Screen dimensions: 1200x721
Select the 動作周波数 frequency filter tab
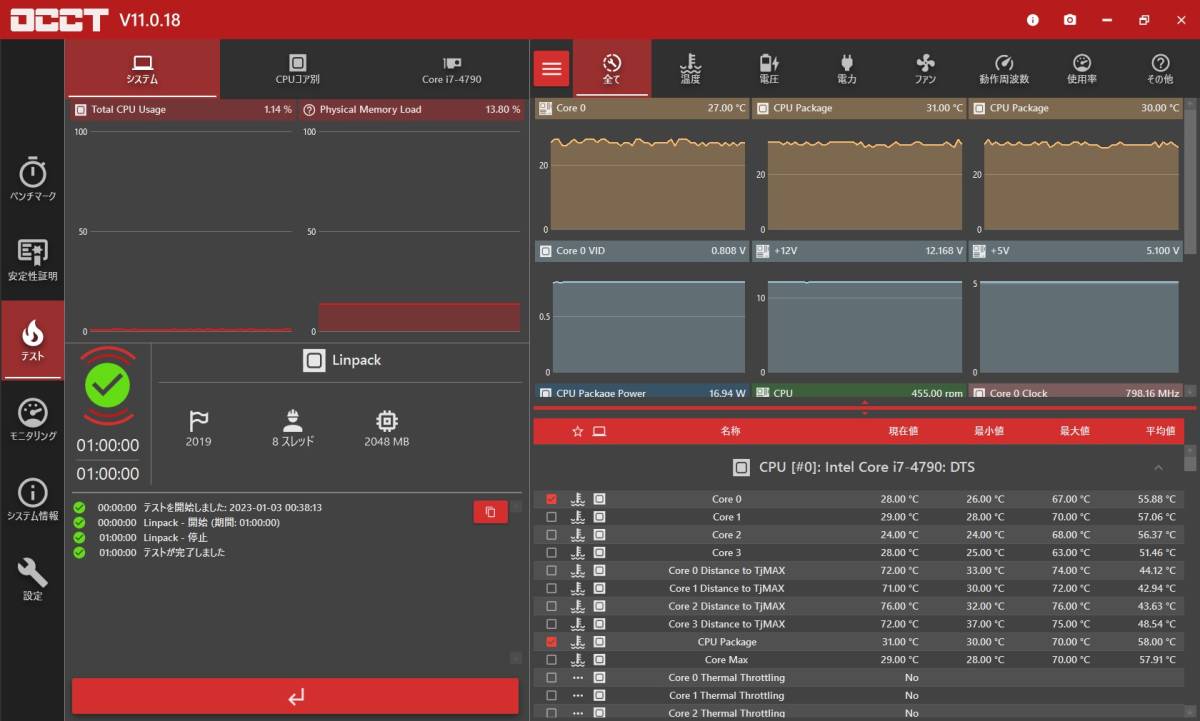1004,69
